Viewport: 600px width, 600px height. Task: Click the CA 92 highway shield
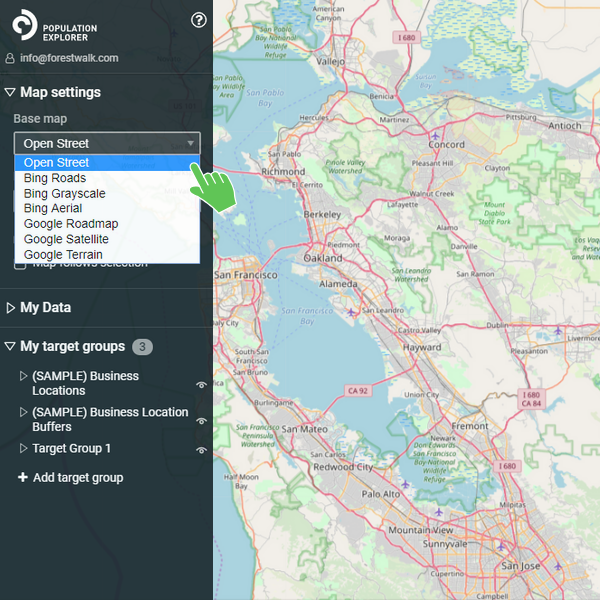coord(358,391)
